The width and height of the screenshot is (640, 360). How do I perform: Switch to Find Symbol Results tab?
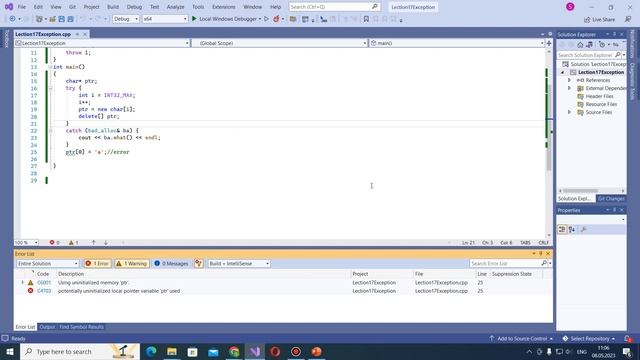click(81, 327)
